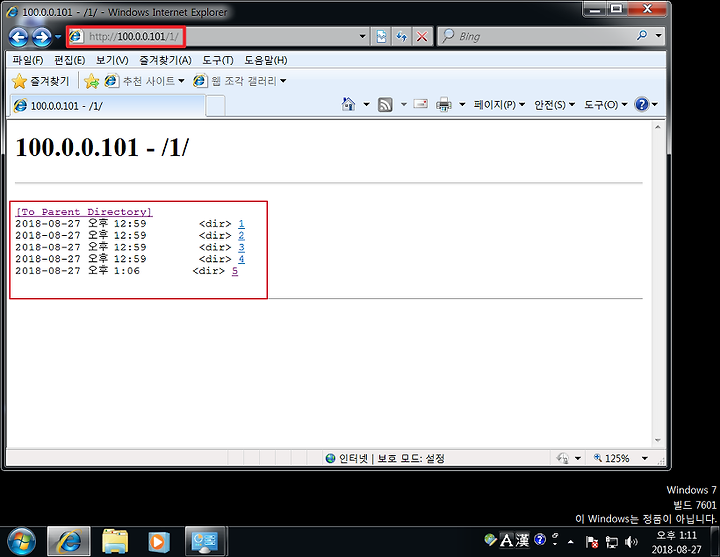This screenshot has width=720, height=557.
Task: Open the 도구(T) menu
Action: (218, 60)
